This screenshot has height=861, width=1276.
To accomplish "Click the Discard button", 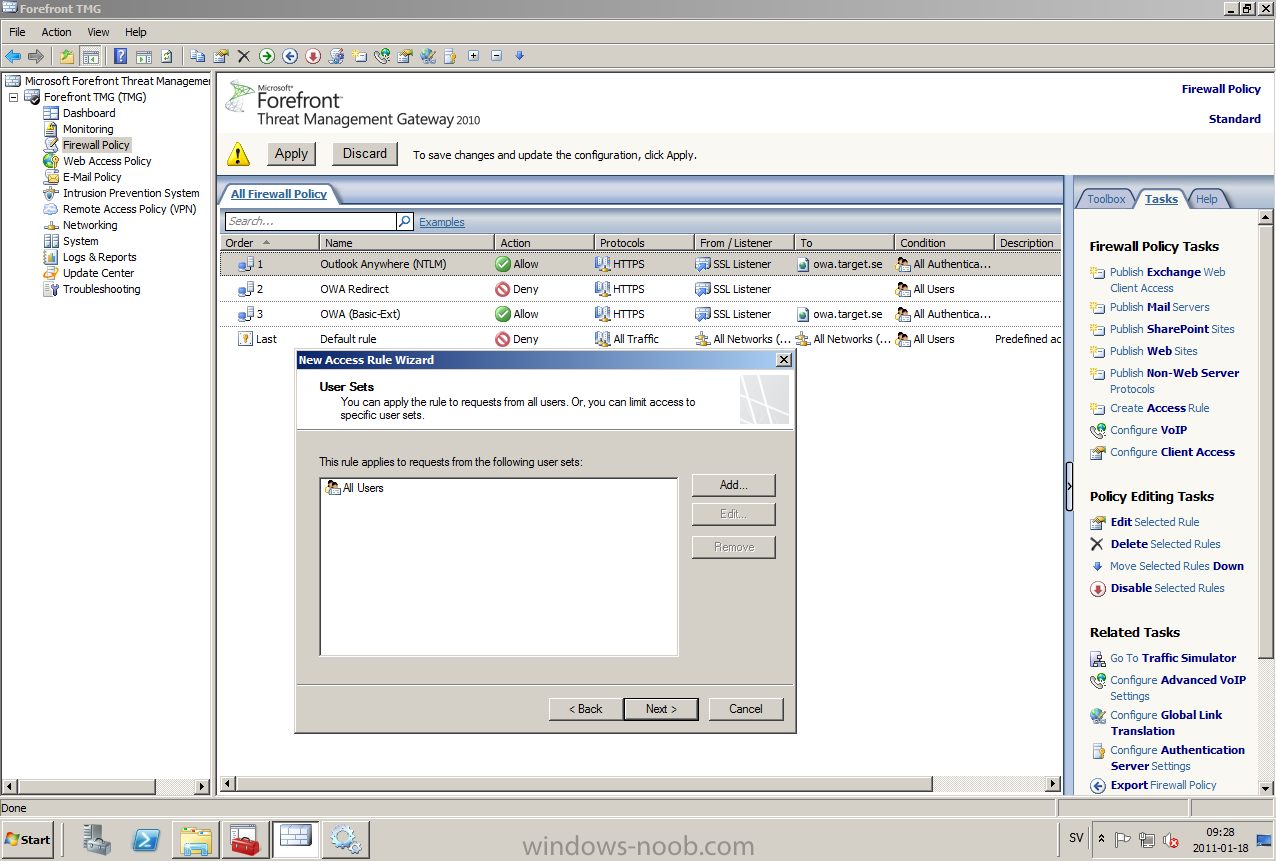I will pos(365,154).
